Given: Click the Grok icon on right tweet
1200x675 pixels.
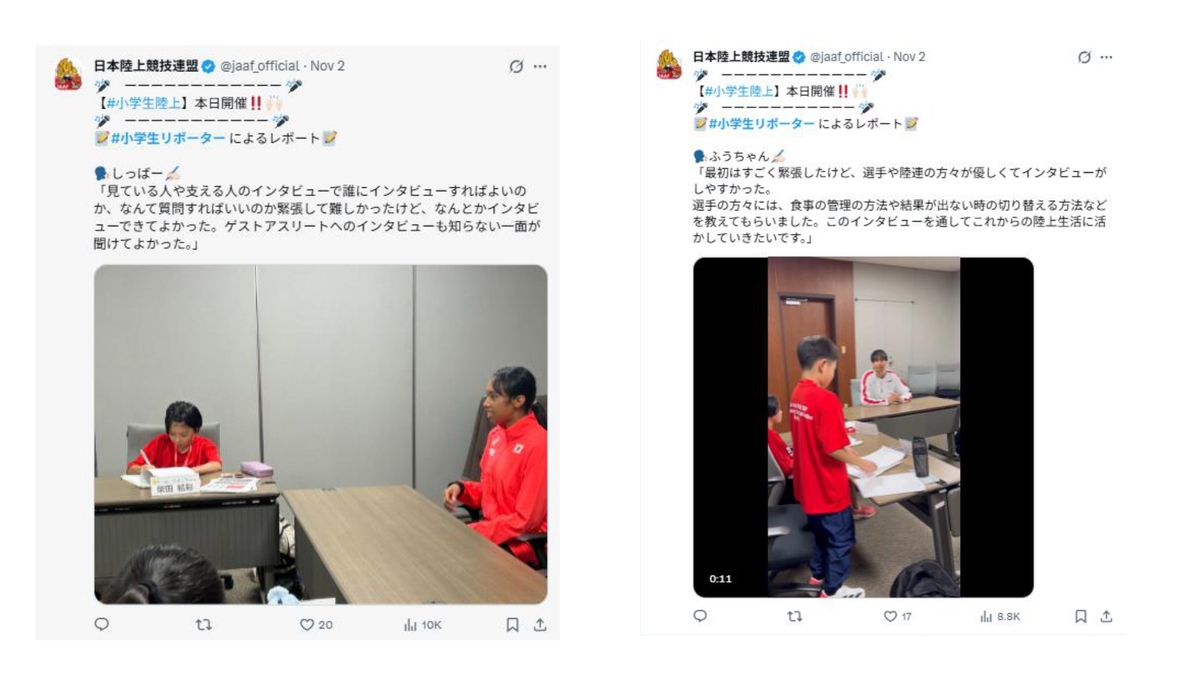Looking at the screenshot, I should [x=1084, y=57].
